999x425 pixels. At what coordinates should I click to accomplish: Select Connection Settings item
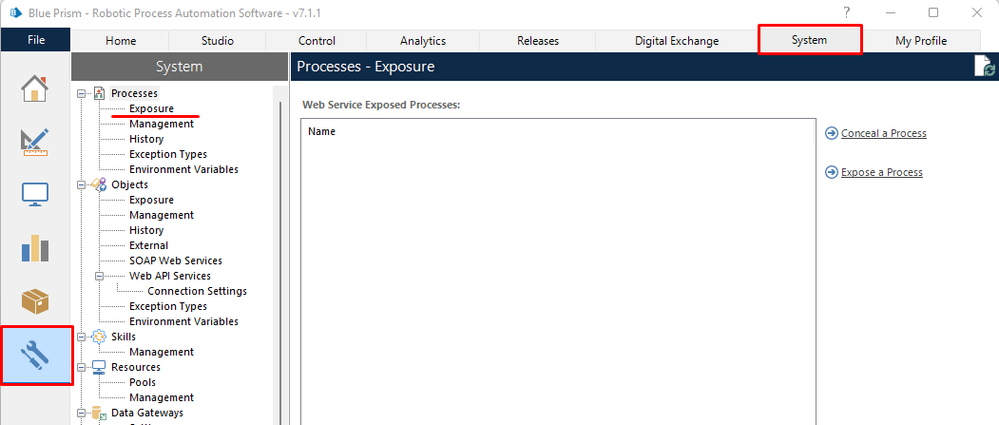(197, 291)
